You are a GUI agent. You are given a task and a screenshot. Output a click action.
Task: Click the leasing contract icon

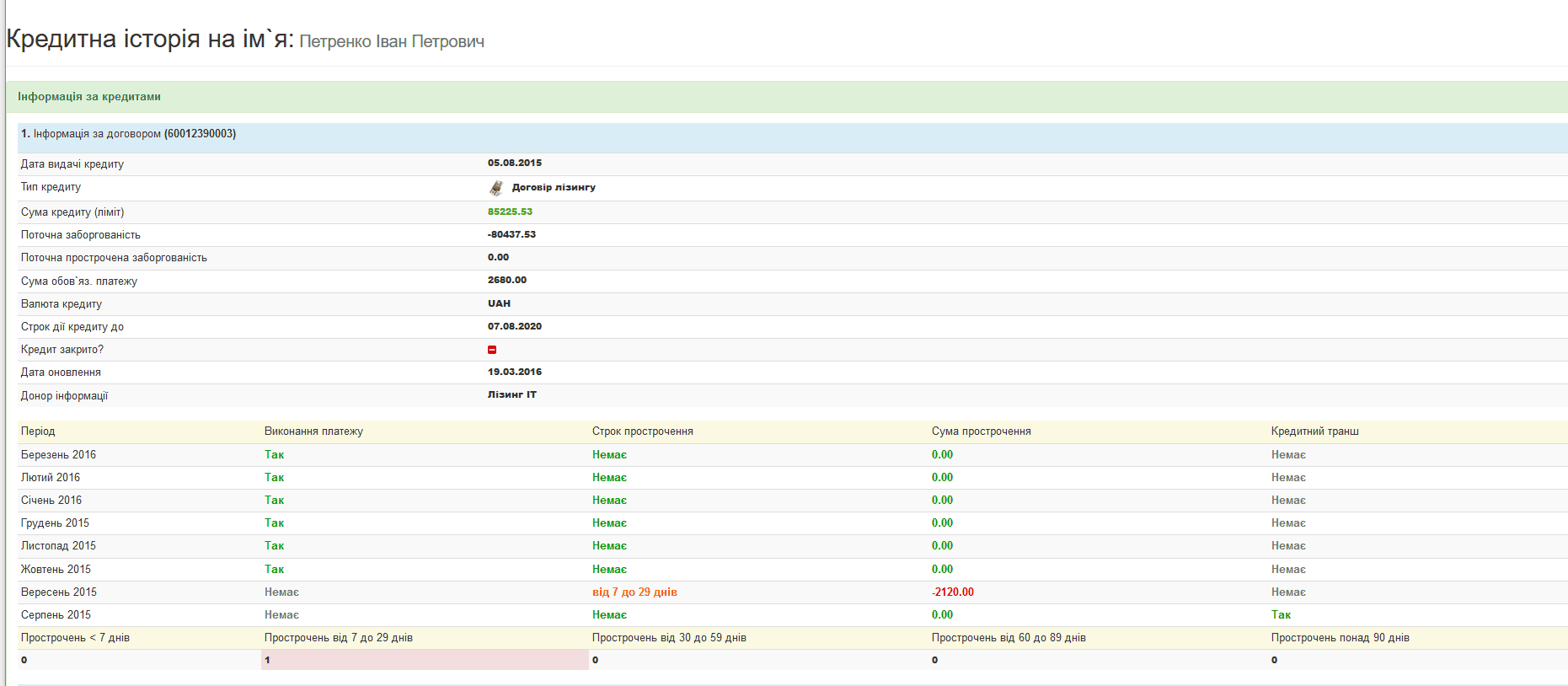(496, 188)
